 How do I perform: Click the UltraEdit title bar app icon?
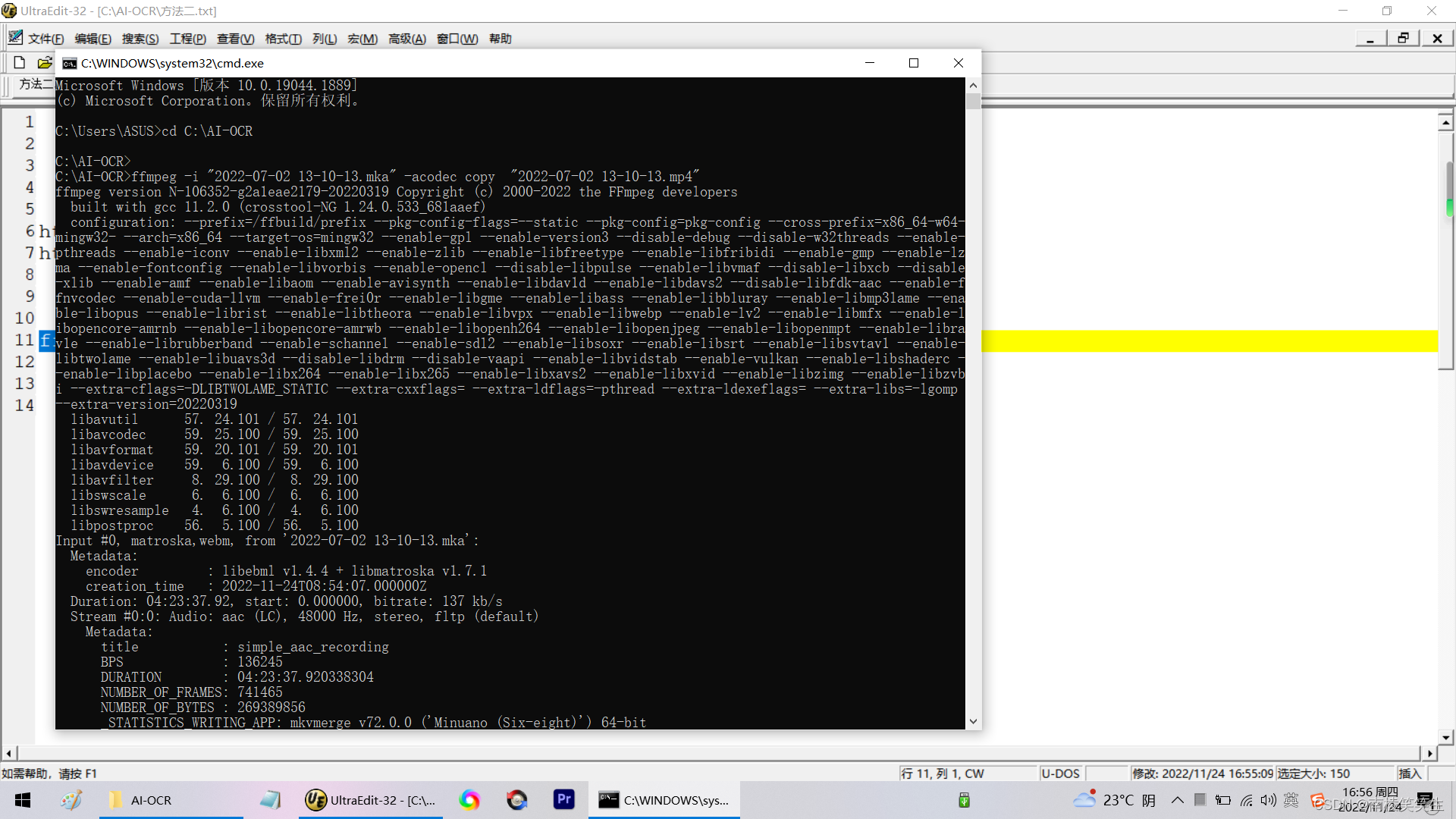point(9,11)
